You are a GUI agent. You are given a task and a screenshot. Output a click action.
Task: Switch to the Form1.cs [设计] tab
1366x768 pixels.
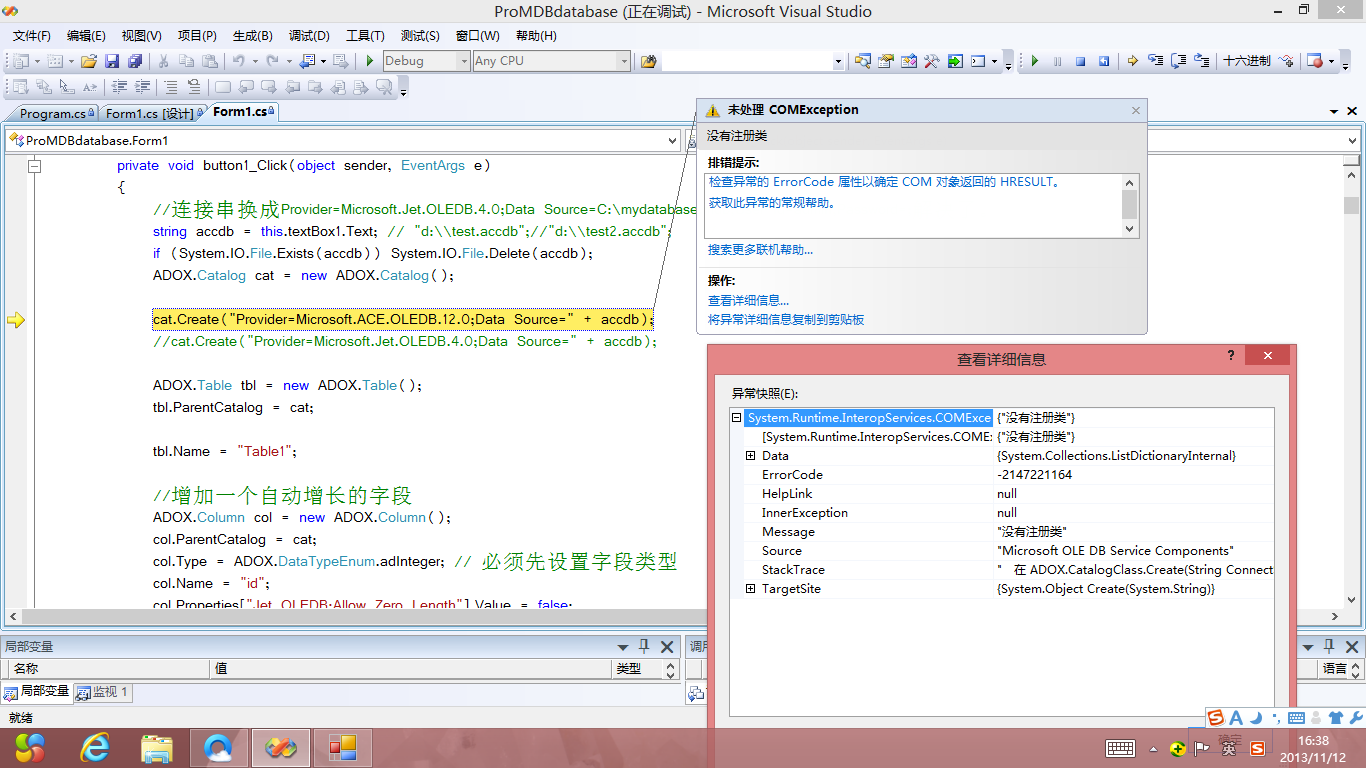150,114
